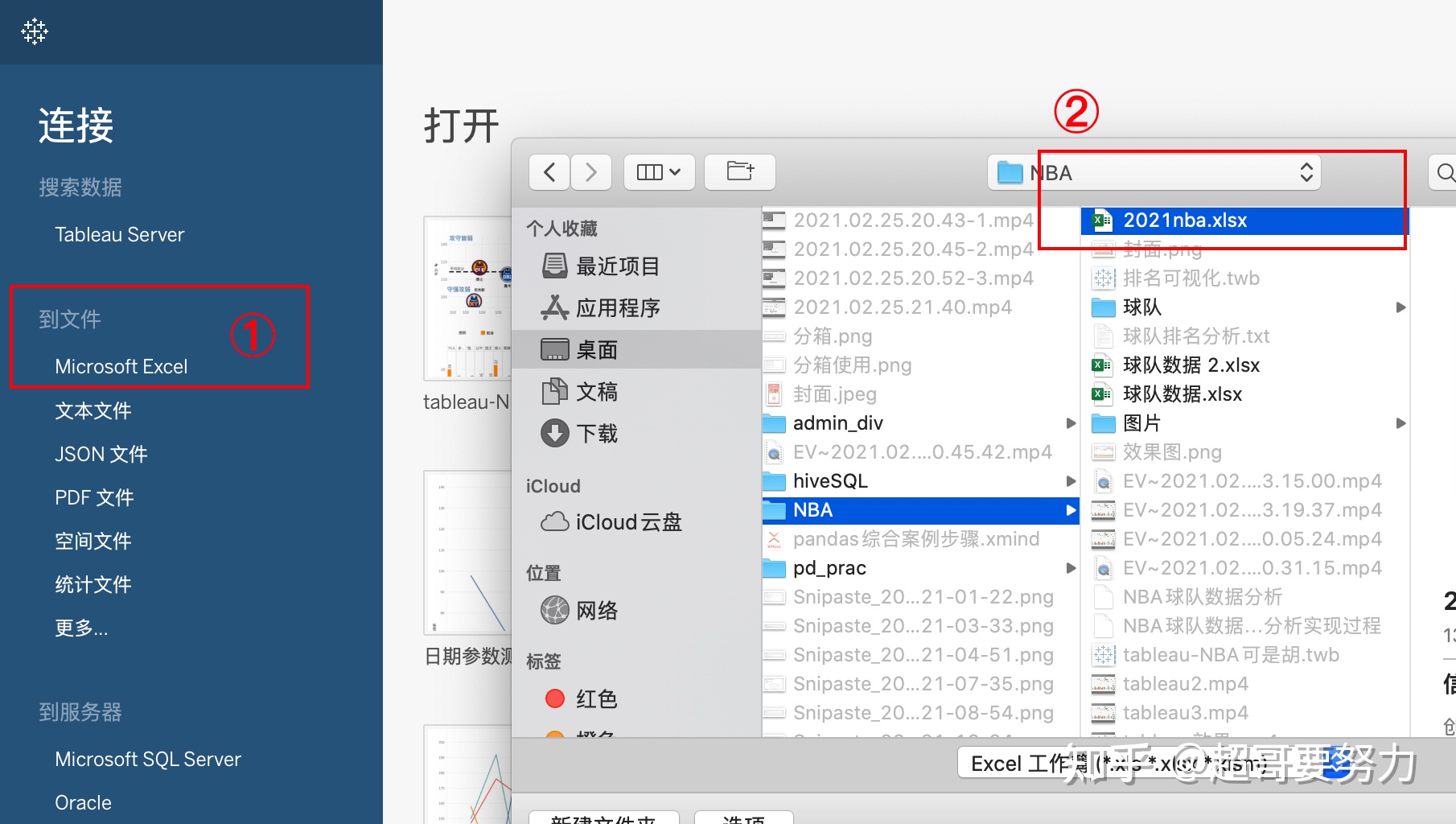Expand the pd_prac folder arrow
This screenshot has height=824, width=1456.
(x=1071, y=568)
